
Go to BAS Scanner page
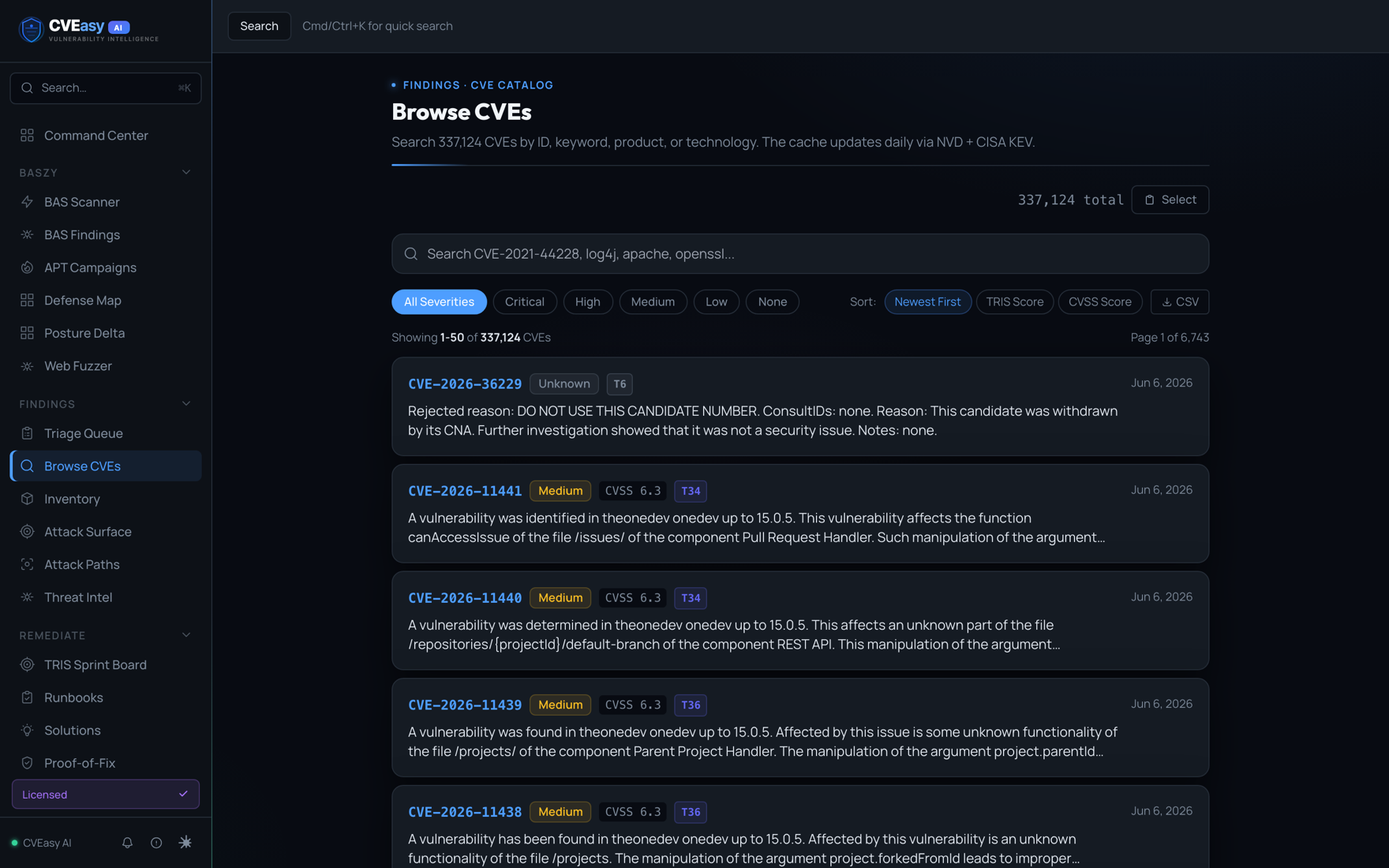106,202
